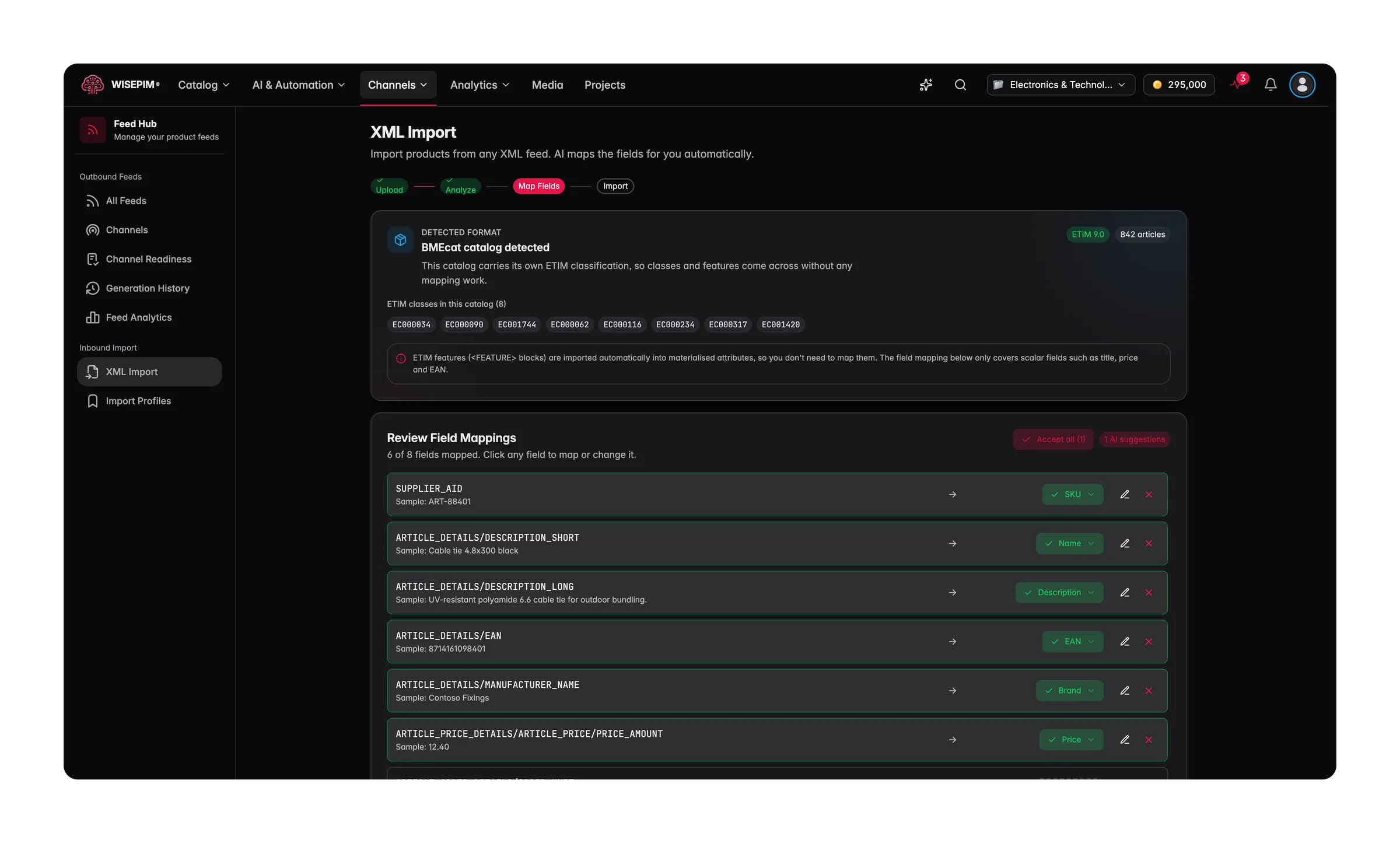Image resolution: width=1400 pixels, height=843 pixels.
Task: Click the 295,000 credits balance
Action: 1179,85
